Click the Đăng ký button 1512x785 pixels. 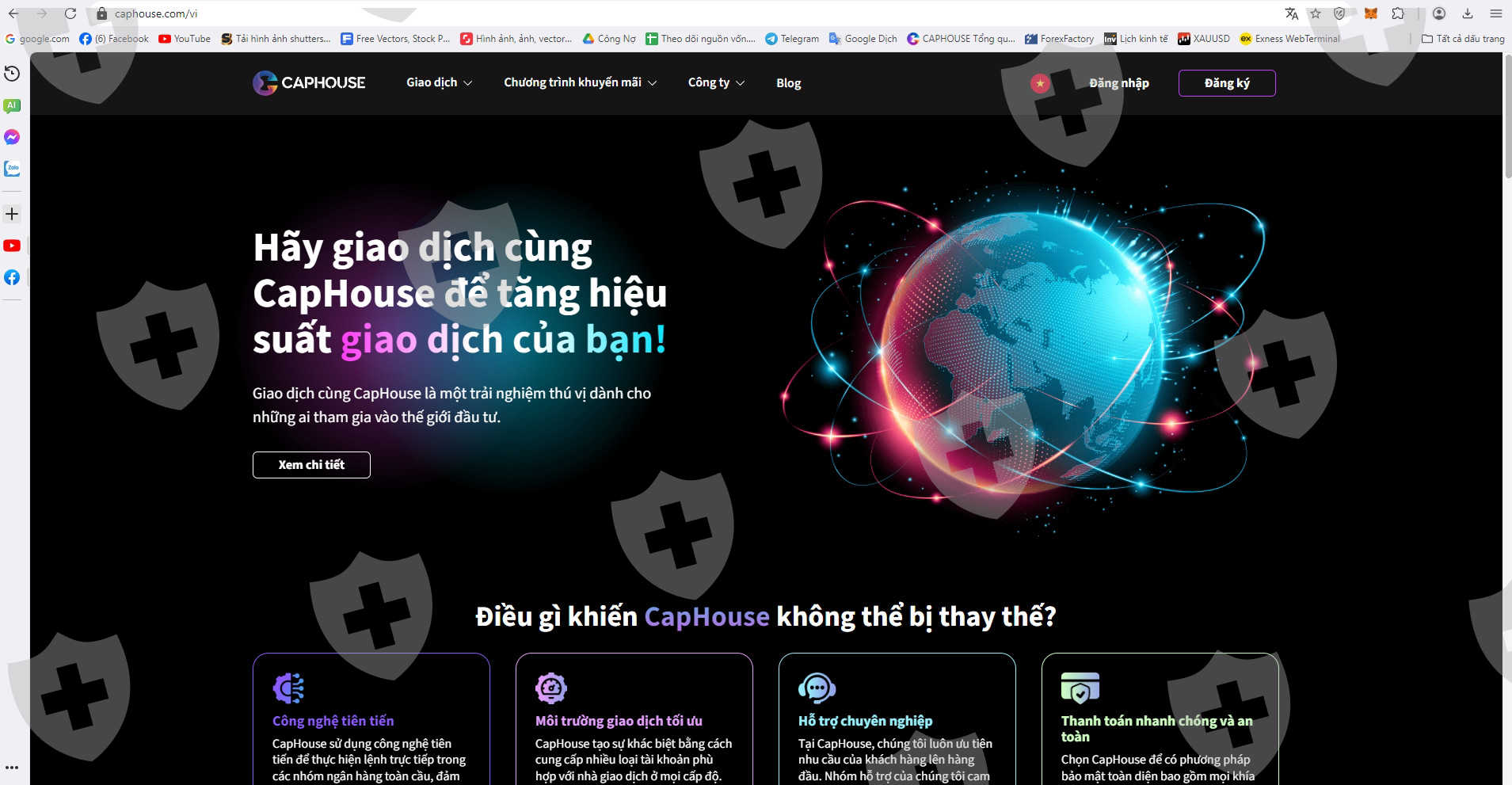tap(1226, 83)
